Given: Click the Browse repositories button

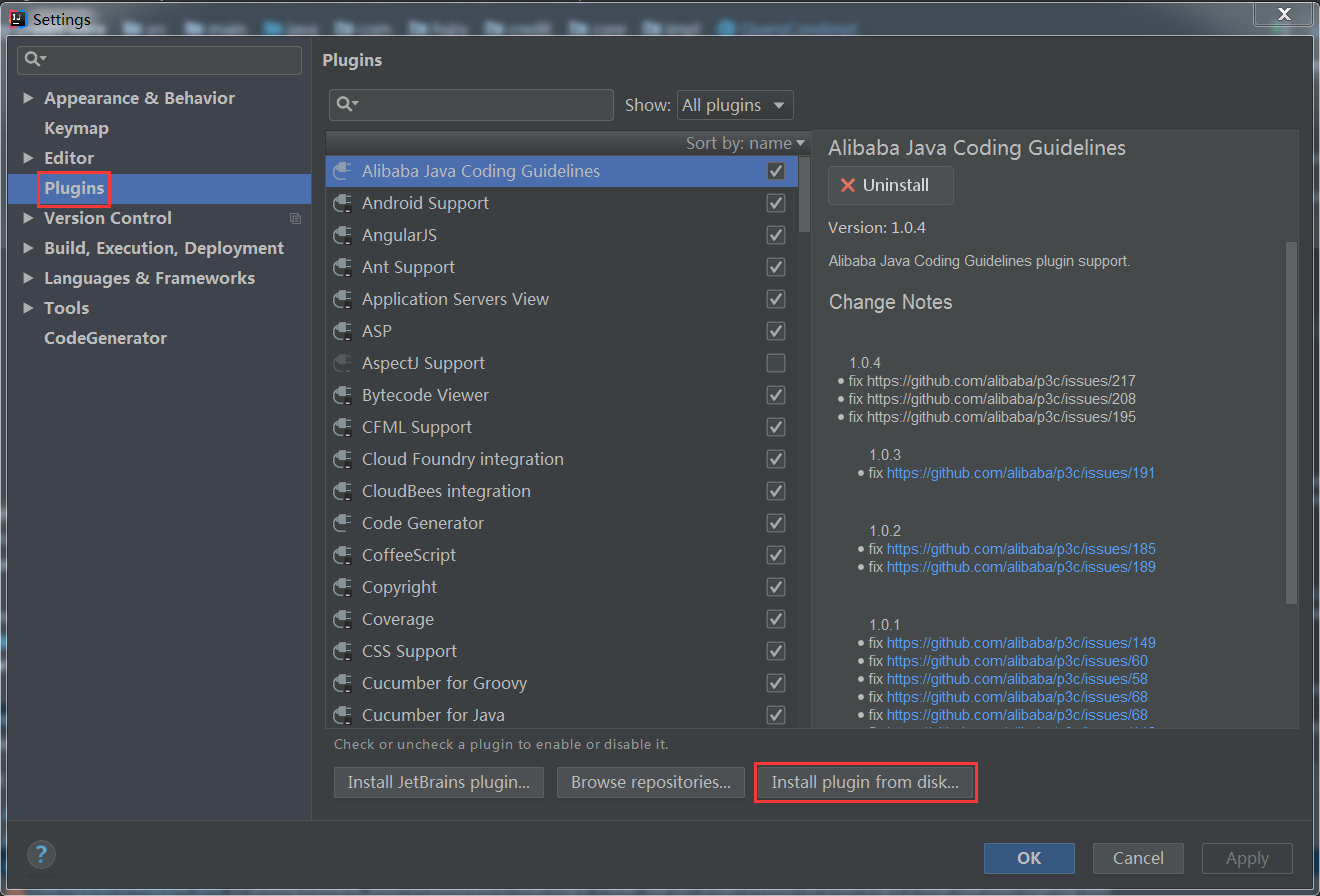Looking at the screenshot, I should click(x=650, y=782).
